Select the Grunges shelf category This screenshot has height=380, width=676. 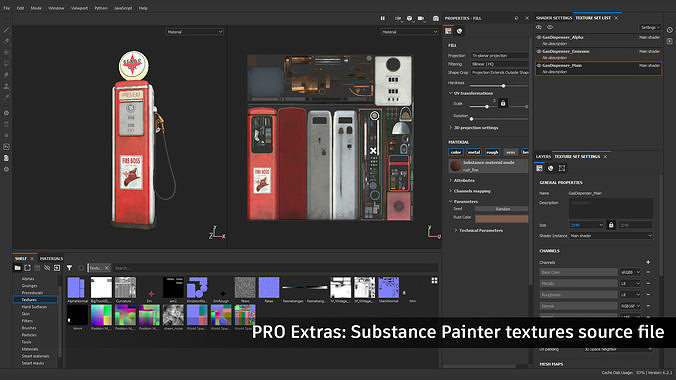coord(29,286)
